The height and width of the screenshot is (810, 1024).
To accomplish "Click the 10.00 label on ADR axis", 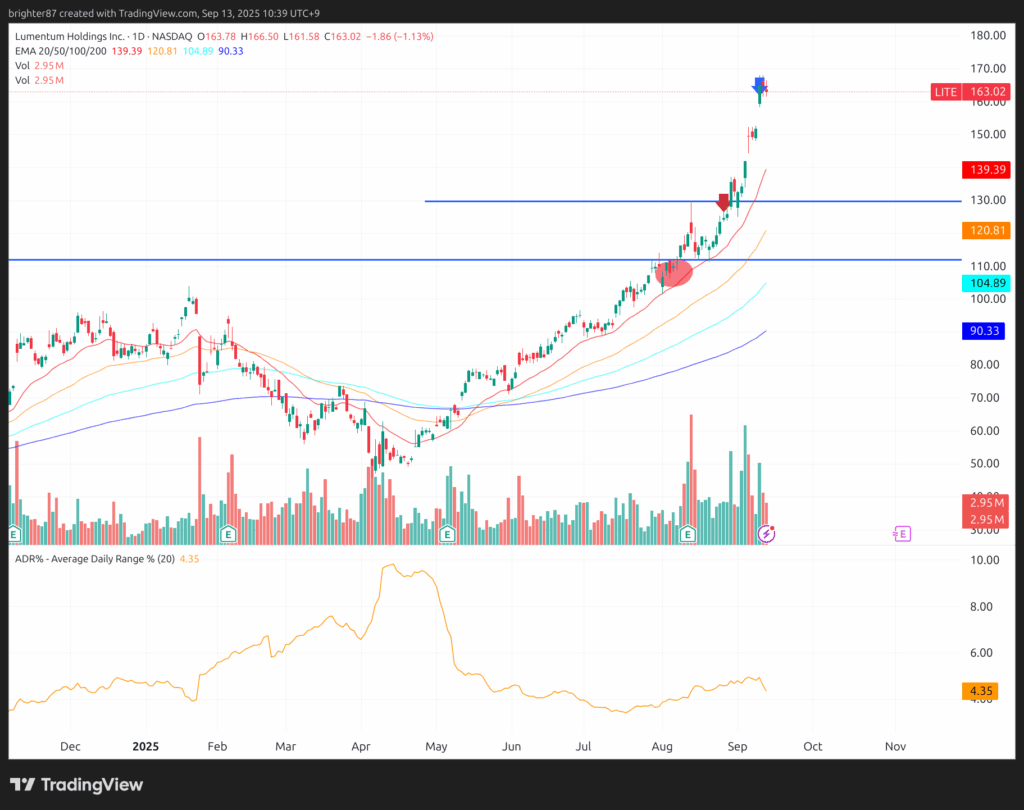I will click(985, 560).
